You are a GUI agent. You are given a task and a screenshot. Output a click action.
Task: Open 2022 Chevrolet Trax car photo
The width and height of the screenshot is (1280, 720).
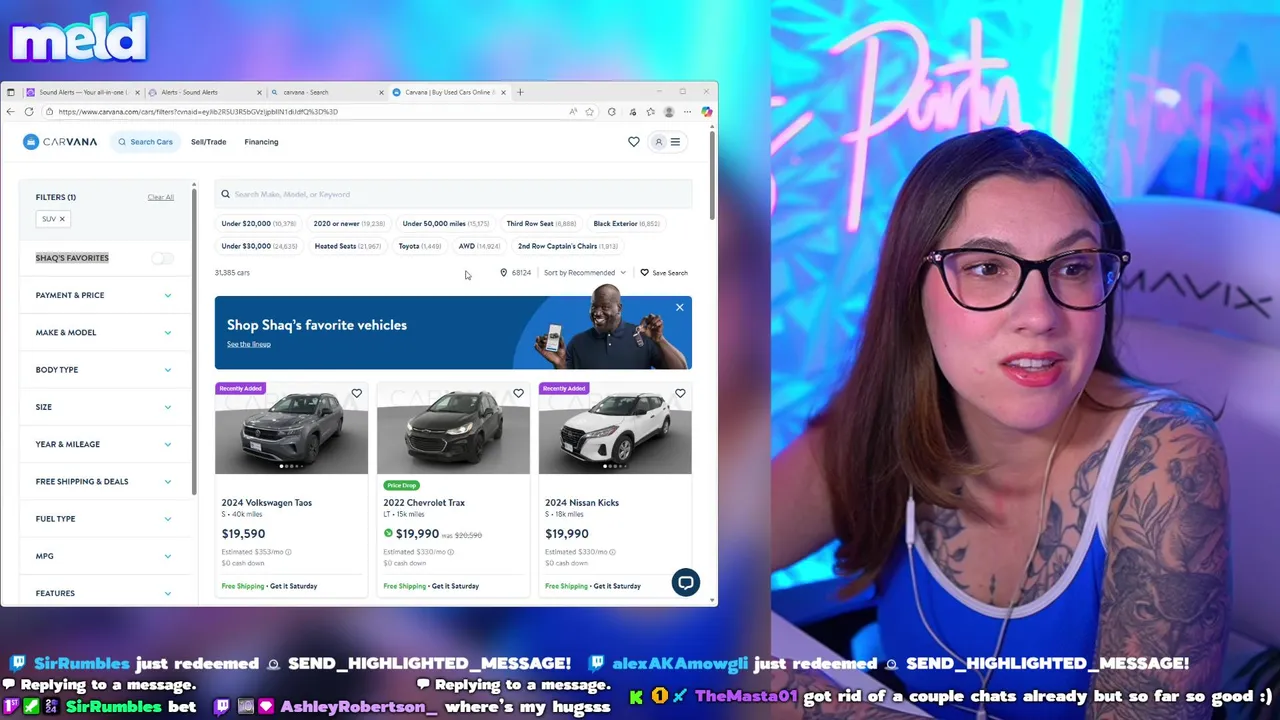click(453, 428)
